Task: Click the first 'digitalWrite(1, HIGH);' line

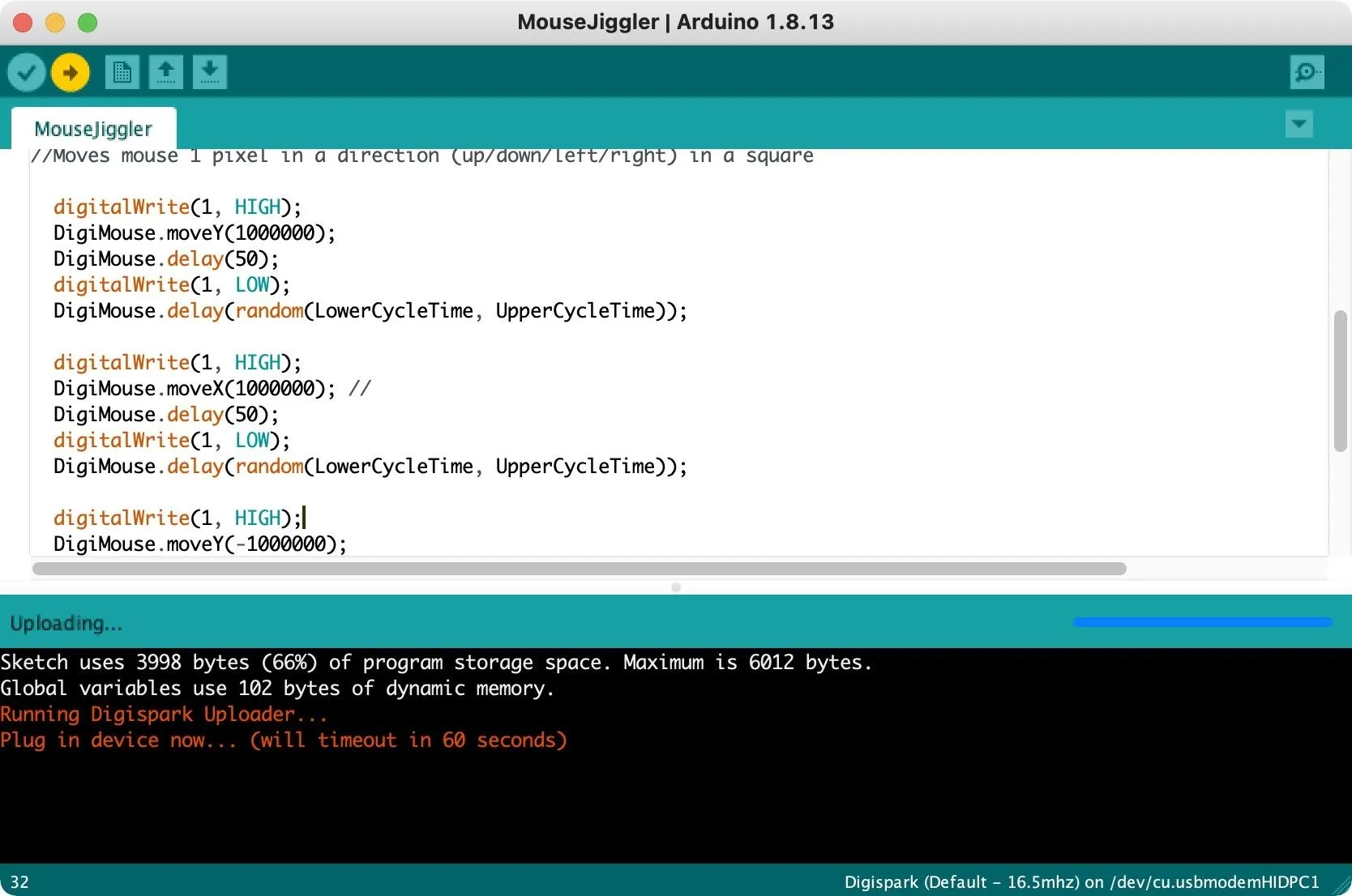Action: (x=178, y=207)
